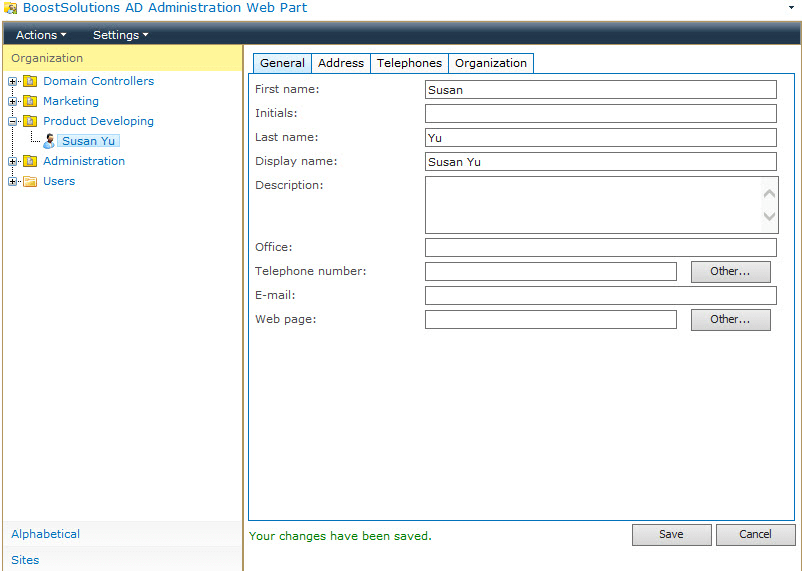The width and height of the screenshot is (802, 571).
Task: Click the Display name input field
Action: (x=600, y=162)
